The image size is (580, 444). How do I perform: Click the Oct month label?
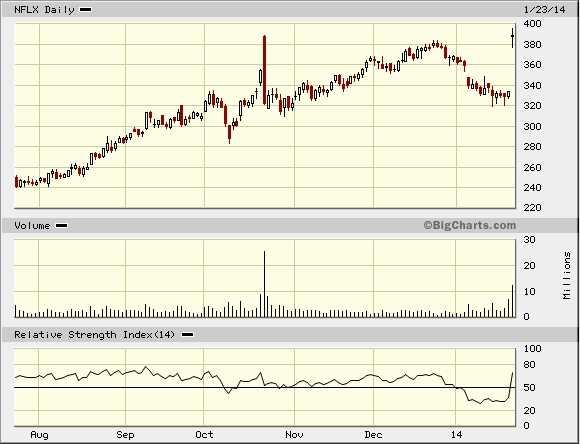(204, 435)
